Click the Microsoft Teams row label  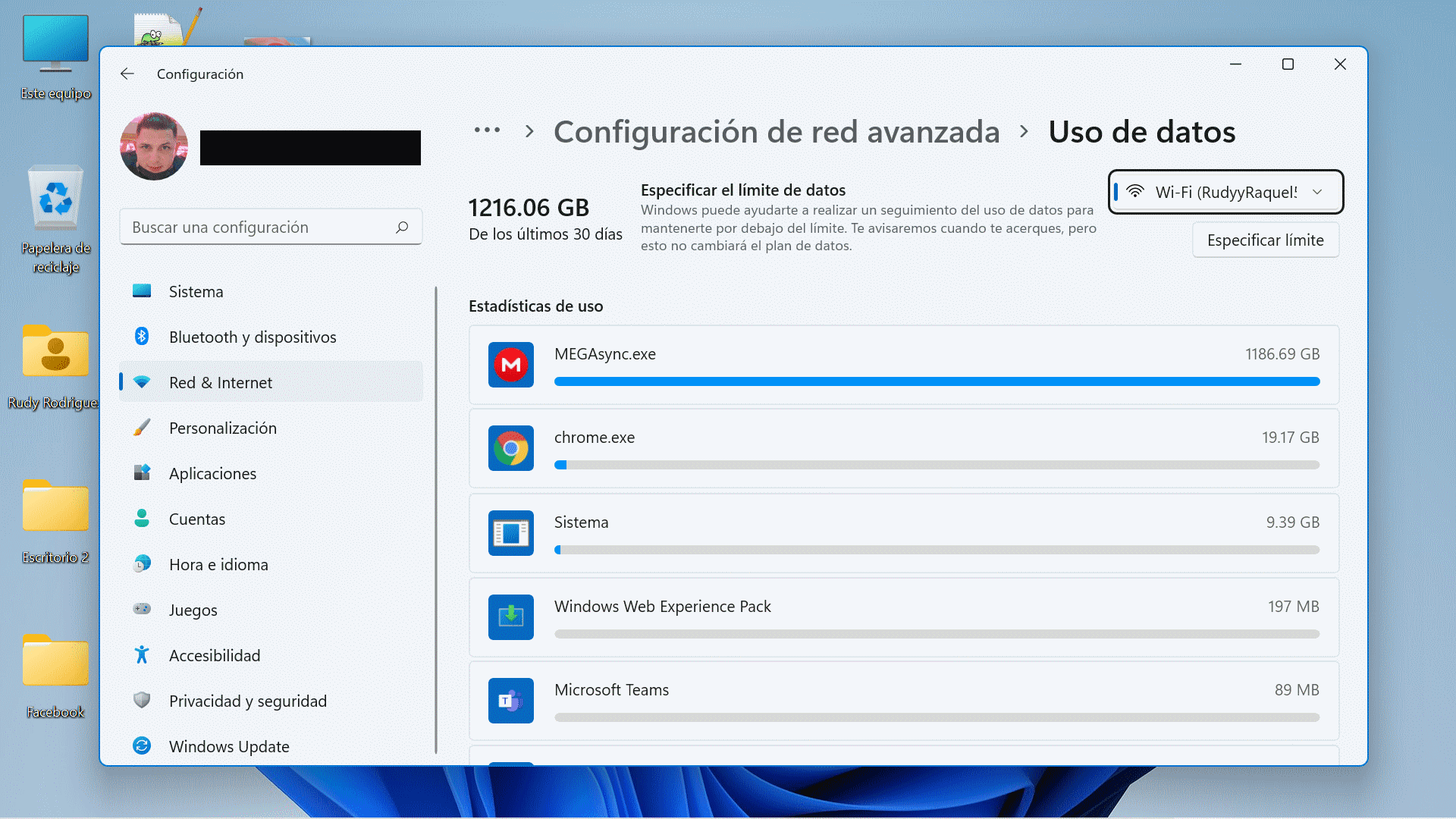tap(611, 690)
